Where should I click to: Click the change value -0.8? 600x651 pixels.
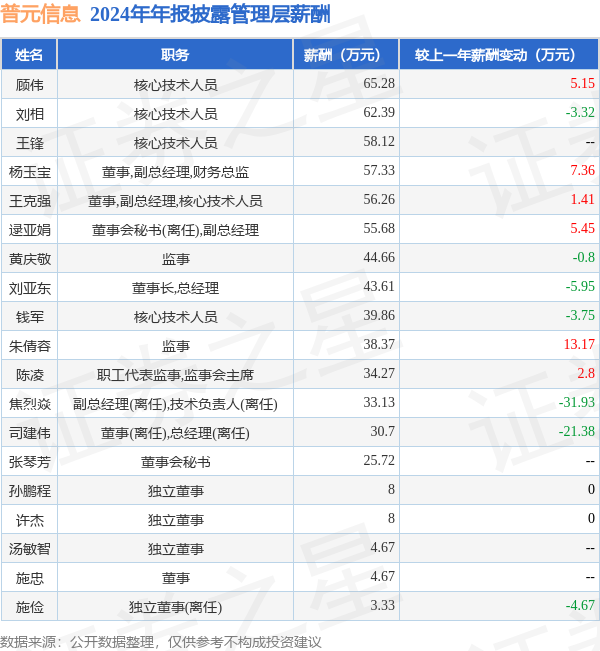tap(583, 257)
